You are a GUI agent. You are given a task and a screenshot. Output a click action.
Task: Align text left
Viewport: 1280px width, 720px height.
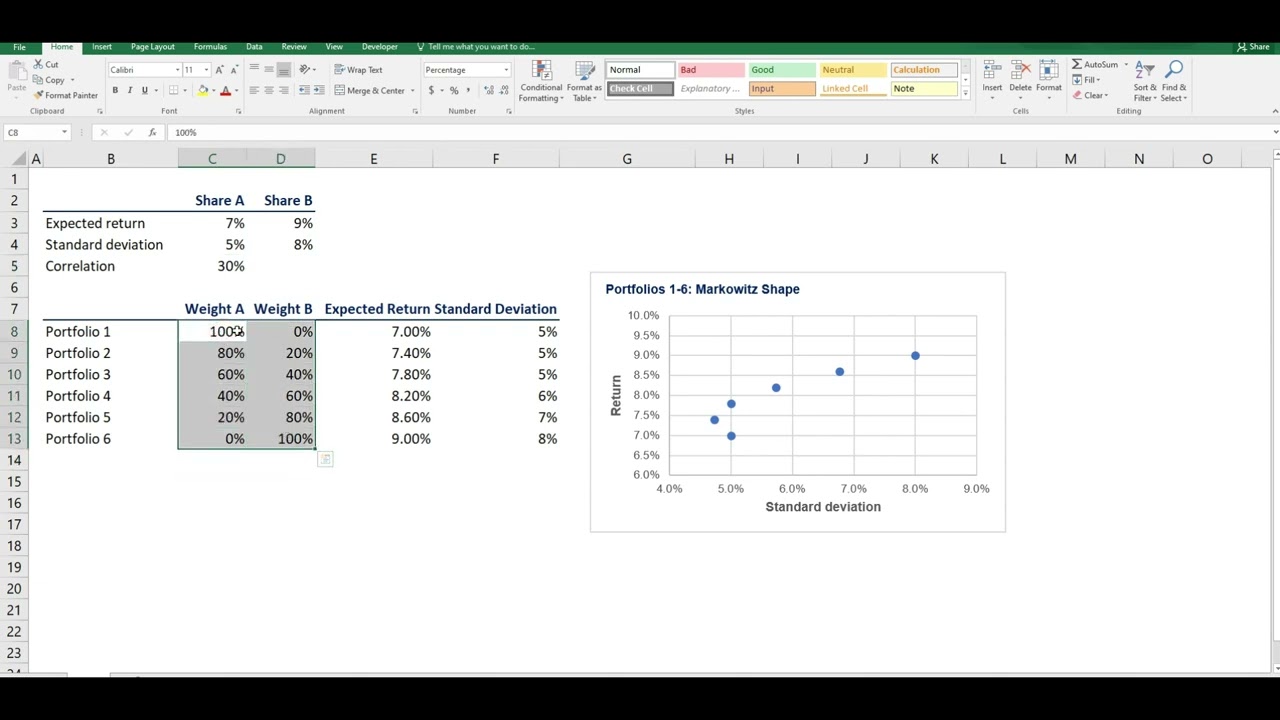[x=254, y=91]
